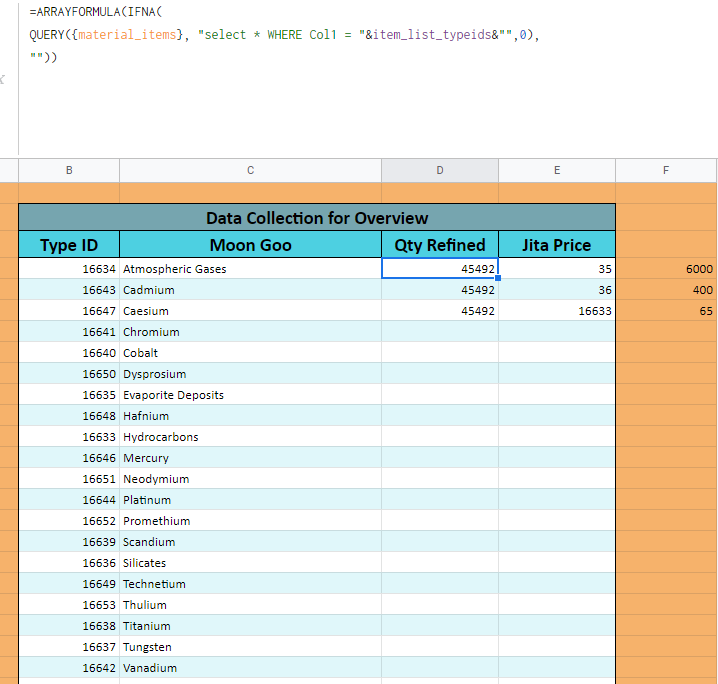
Task: Select the 'Technetium' cell
Action: [x=250, y=584]
